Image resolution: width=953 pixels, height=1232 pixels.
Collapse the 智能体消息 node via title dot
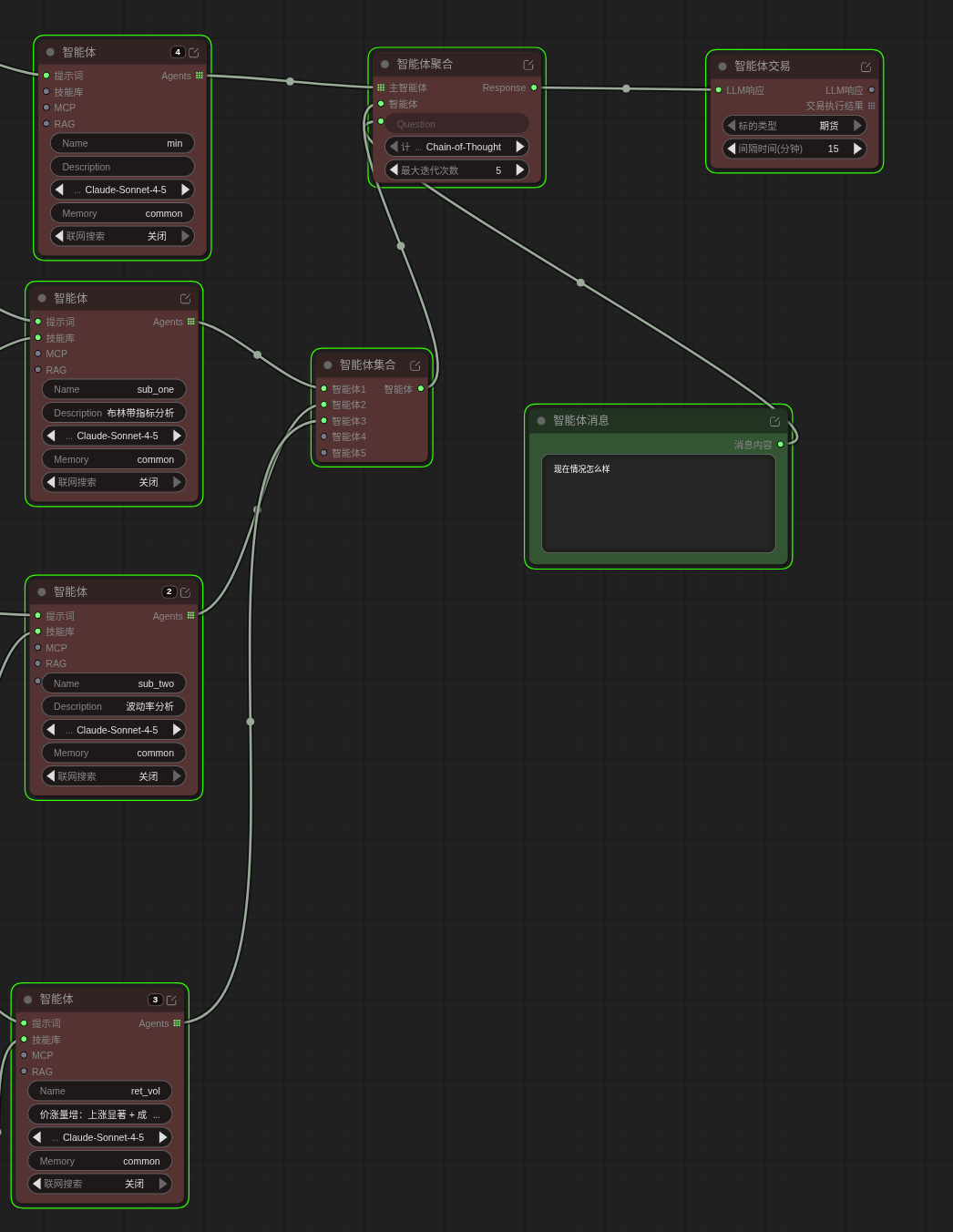click(x=541, y=421)
